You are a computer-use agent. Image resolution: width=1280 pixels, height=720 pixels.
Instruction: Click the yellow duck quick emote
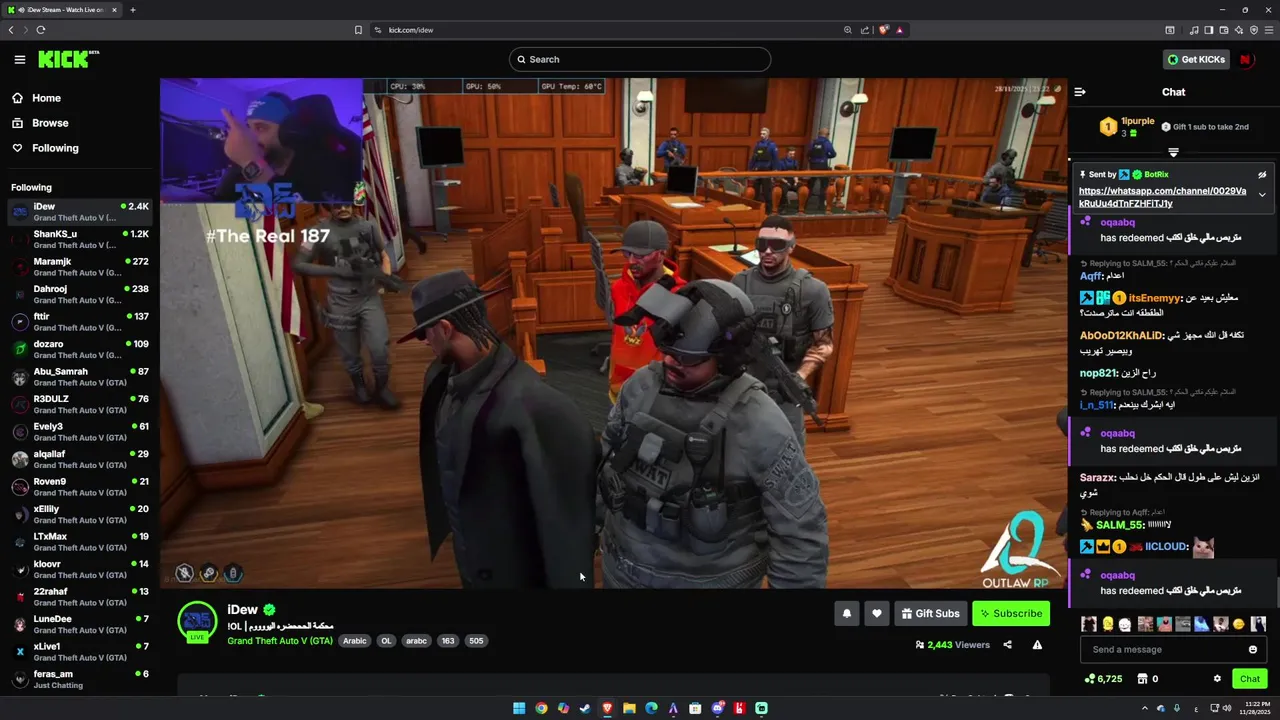coord(1107,624)
